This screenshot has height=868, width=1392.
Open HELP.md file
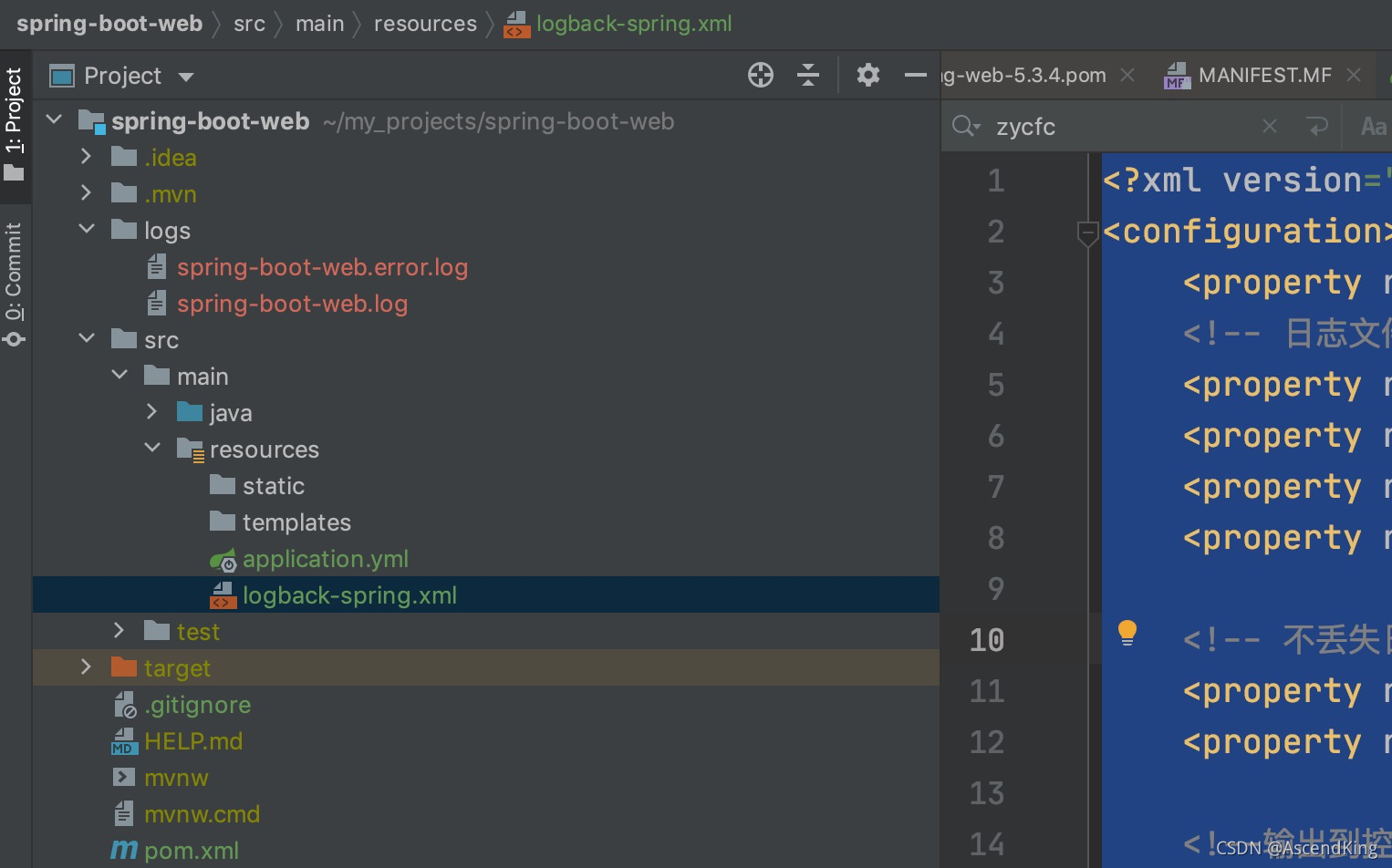pyautogui.click(x=193, y=741)
